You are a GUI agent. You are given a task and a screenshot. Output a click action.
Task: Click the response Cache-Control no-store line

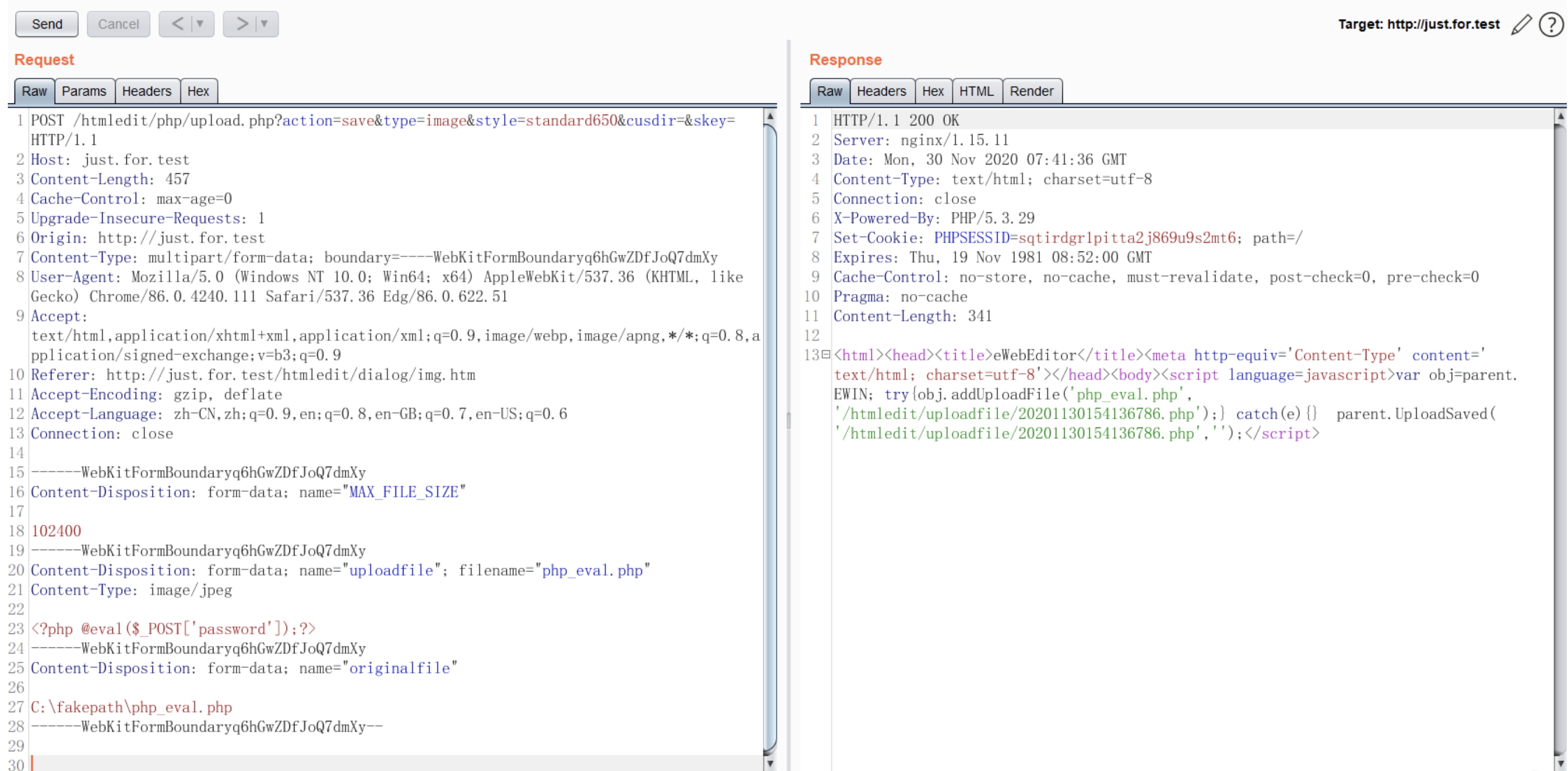tap(1156, 277)
